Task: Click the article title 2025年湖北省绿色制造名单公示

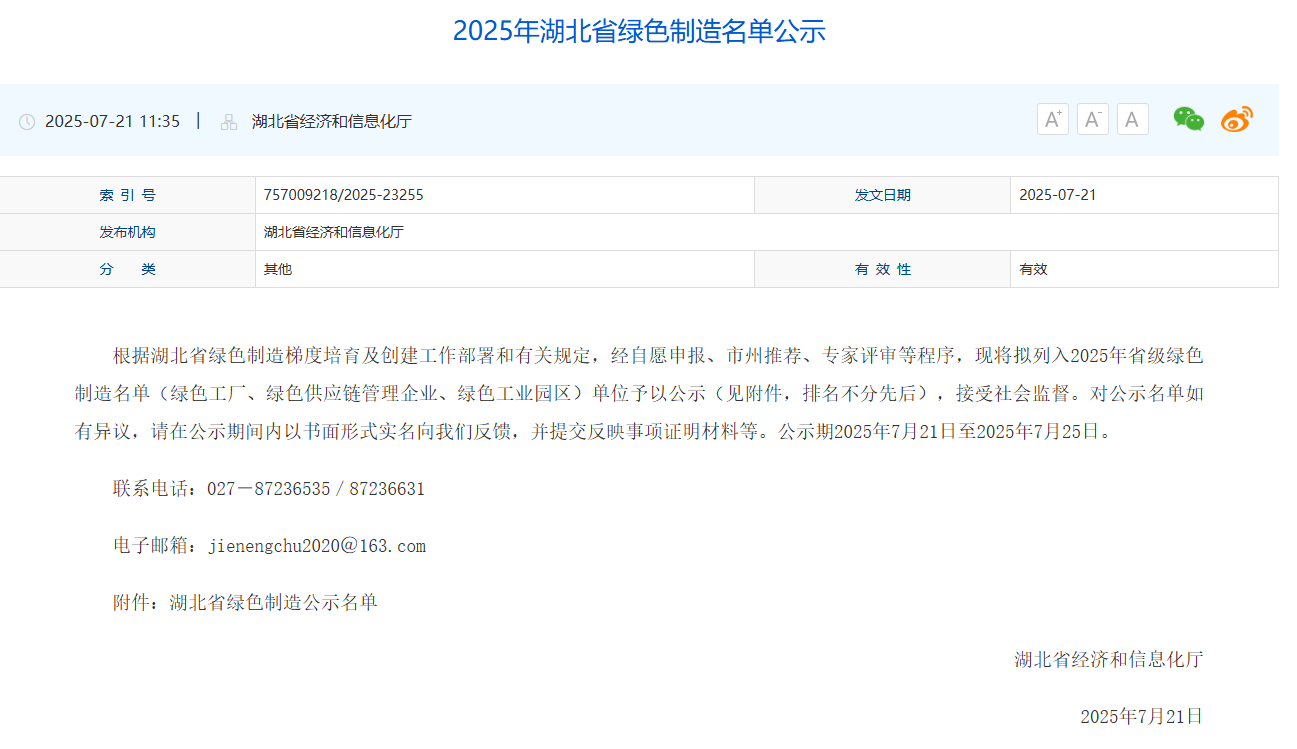Action: click(643, 31)
